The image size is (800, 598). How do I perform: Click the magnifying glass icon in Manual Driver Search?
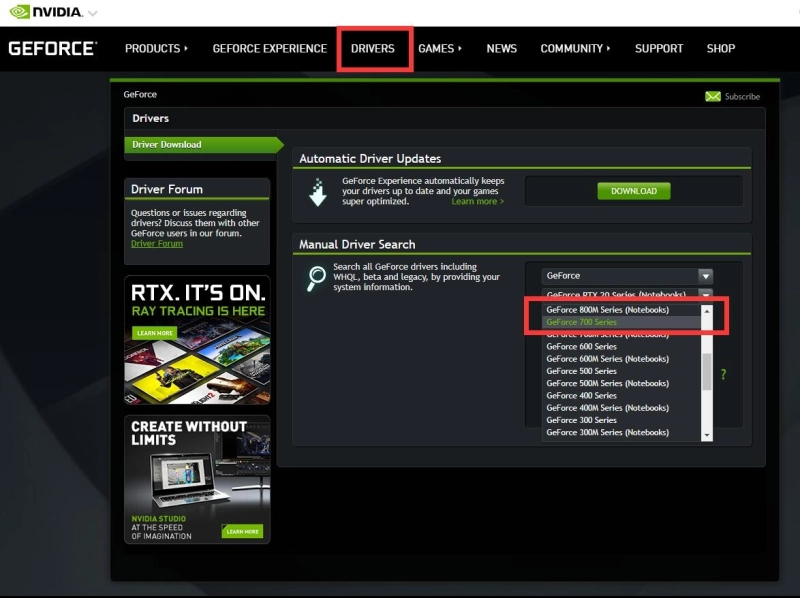pyautogui.click(x=316, y=278)
